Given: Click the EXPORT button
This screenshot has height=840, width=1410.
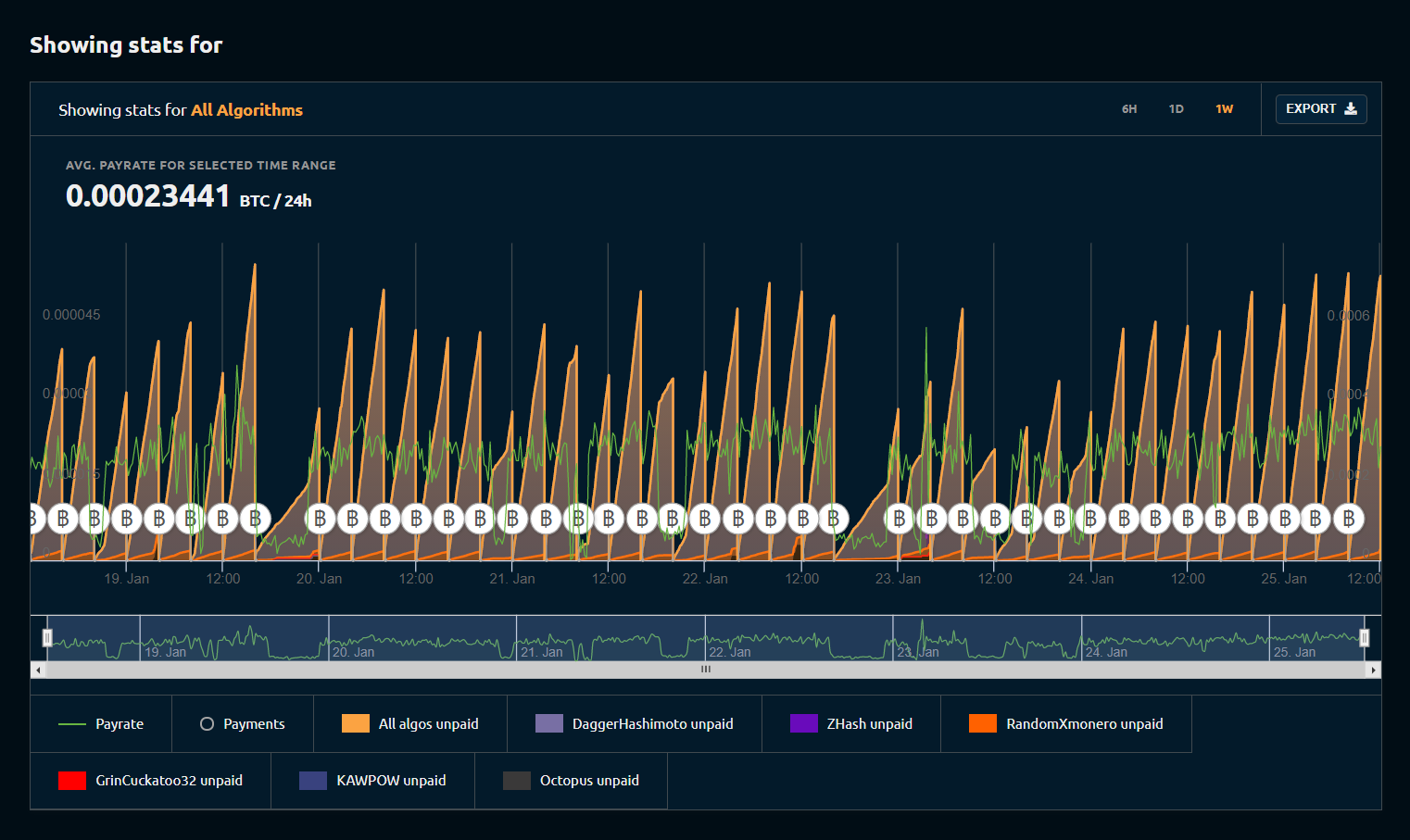Looking at the screenshot, I should 1321,109.
